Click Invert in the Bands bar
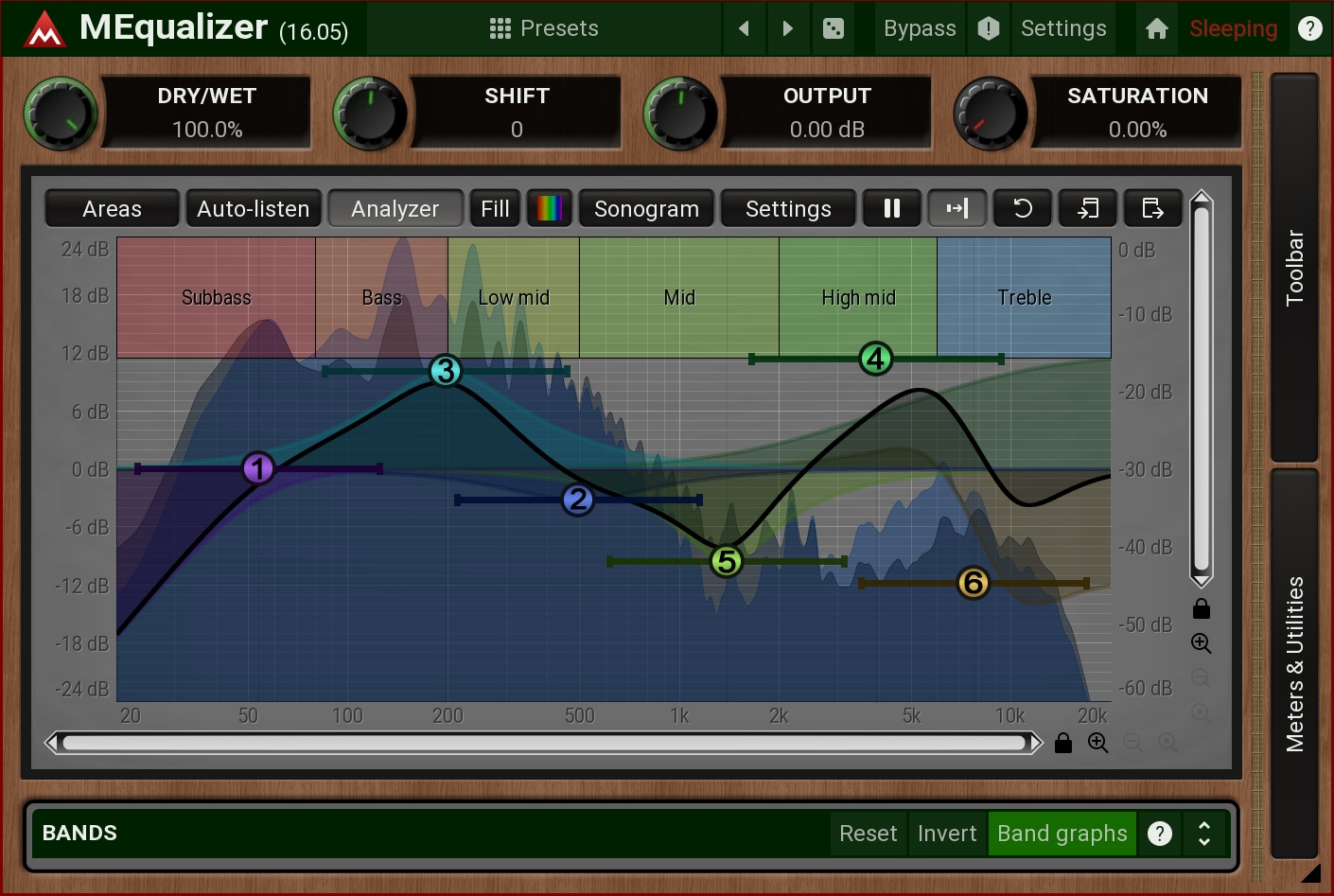 [x=947, y=834]
